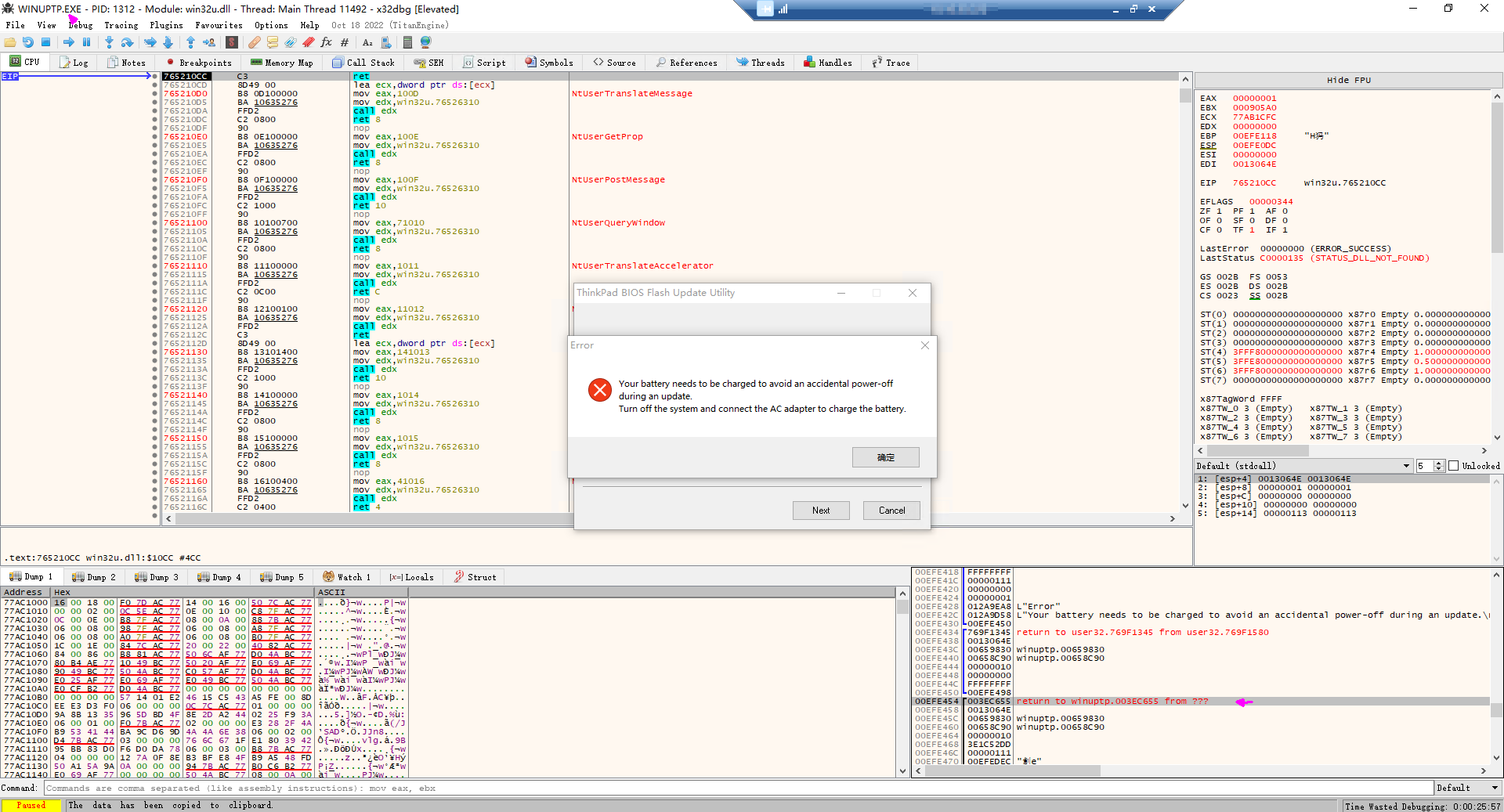Screen dimensions: 1504x812
Task: Open the Plugins menu
Action: pyautogui.click(x=166, y=25)
